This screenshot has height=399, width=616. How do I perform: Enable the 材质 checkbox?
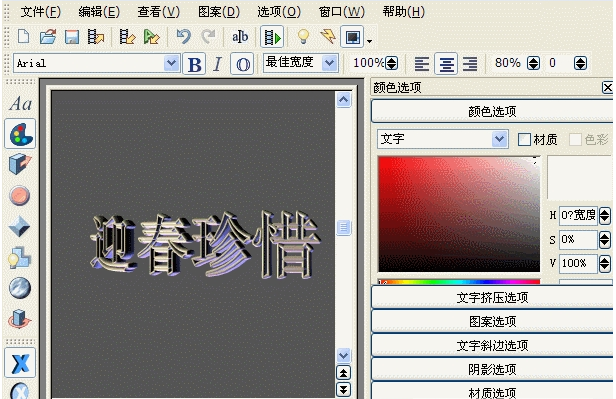pyautogui.click(x=524, y=139)
